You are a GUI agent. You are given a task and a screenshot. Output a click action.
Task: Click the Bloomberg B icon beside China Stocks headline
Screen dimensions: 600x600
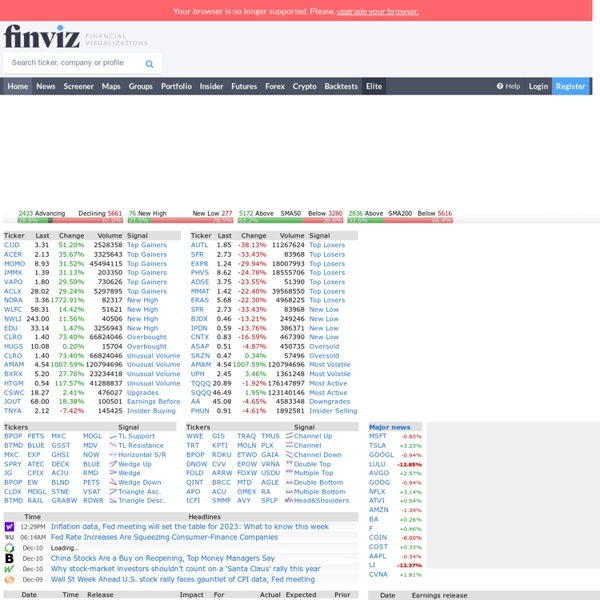click(9, 558)
